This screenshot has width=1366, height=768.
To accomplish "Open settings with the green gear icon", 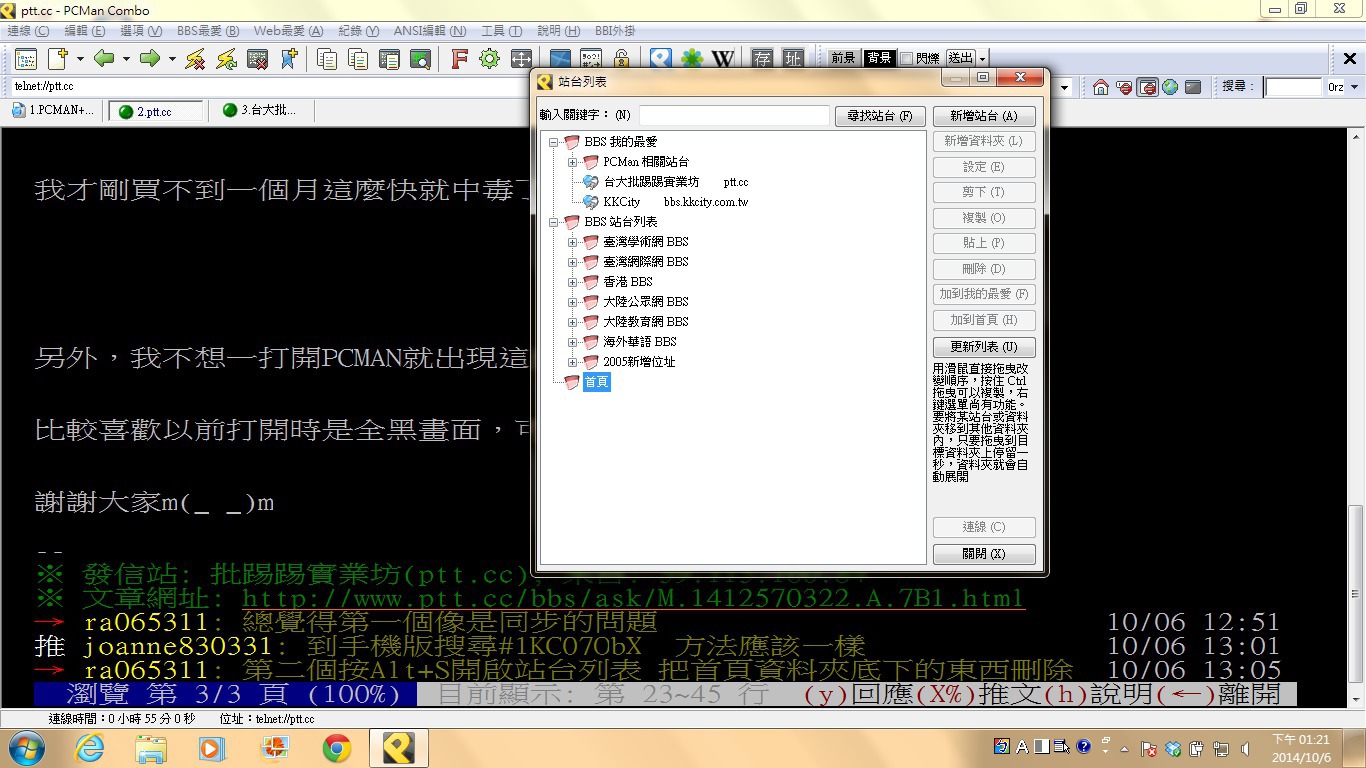I will [x=489, y=59].
